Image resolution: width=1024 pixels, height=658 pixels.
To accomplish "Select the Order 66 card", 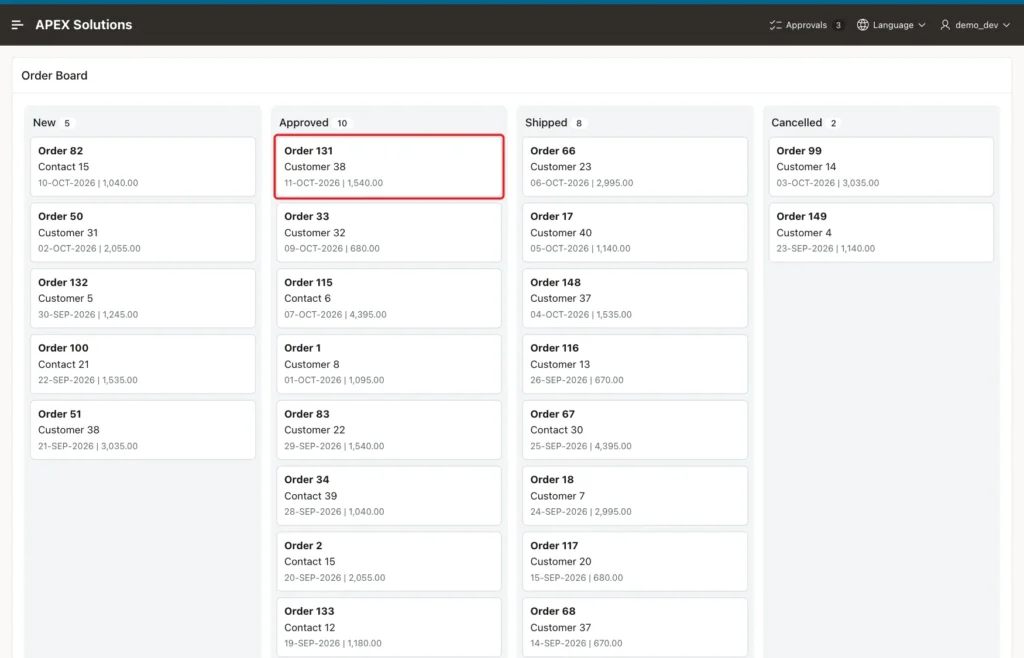I will point(635,166).
